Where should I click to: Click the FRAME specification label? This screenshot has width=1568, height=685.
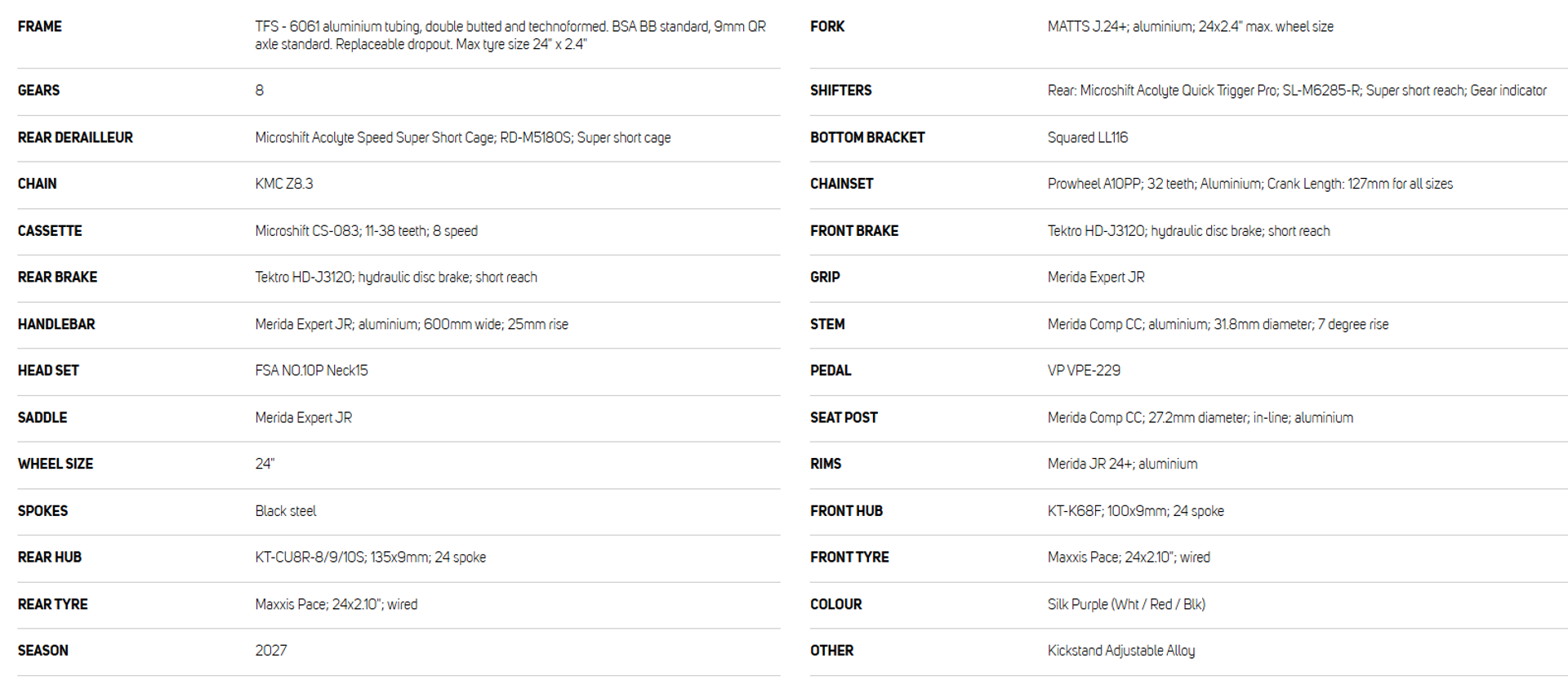(x=39, y=26)
